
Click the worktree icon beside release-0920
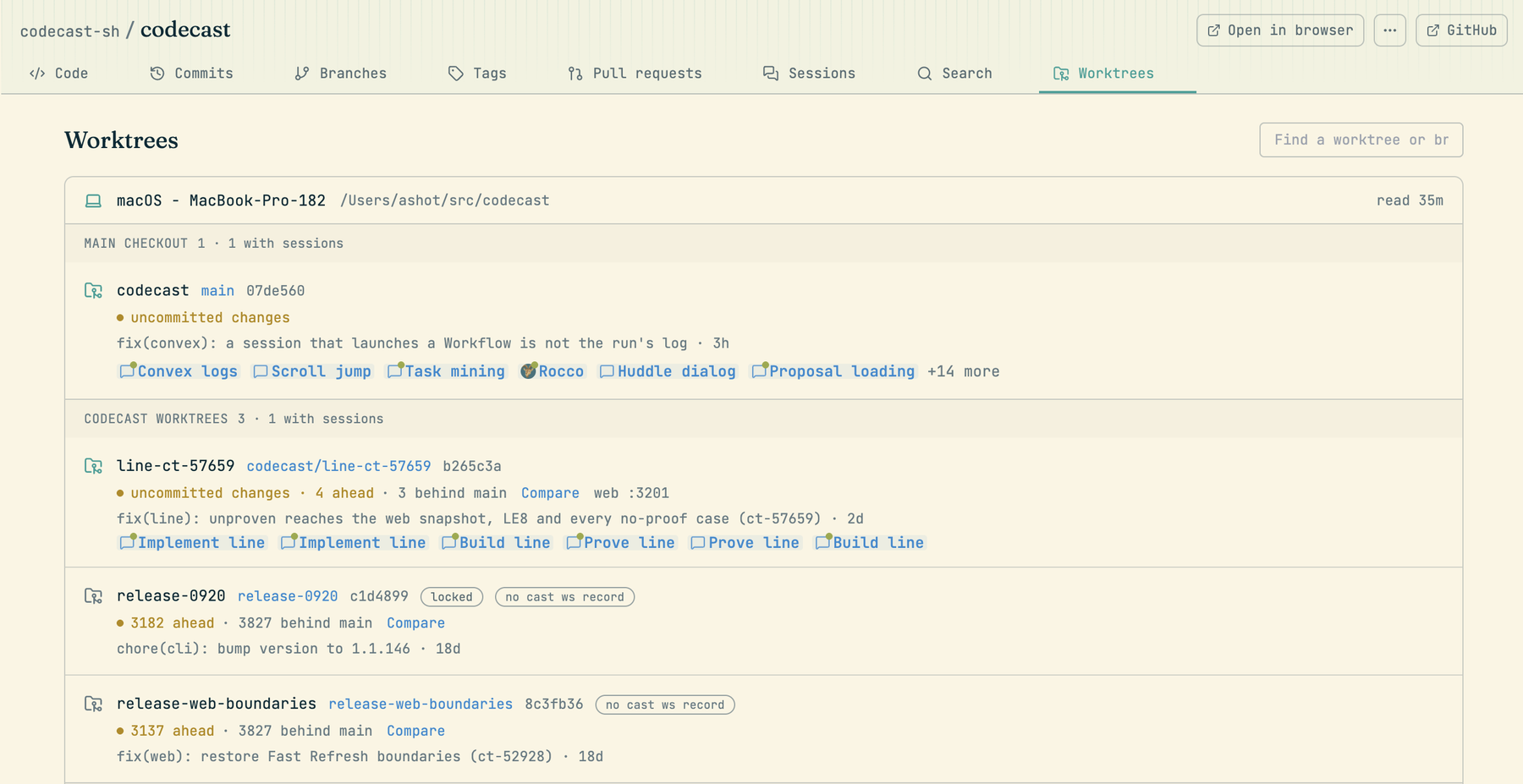93,596
